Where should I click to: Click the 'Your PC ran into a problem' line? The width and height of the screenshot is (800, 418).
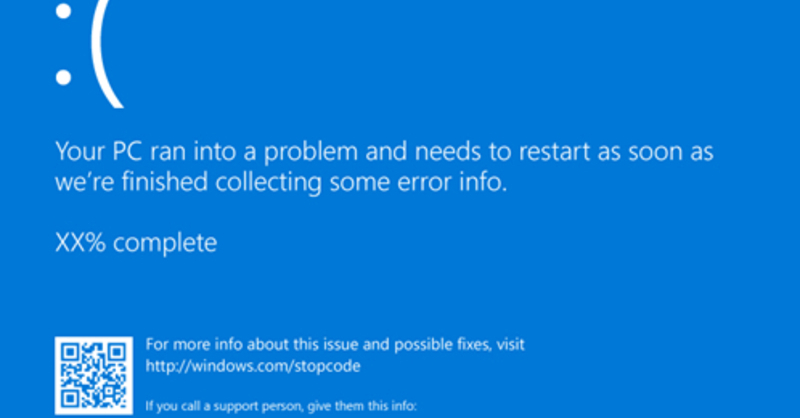pos(388,153)
